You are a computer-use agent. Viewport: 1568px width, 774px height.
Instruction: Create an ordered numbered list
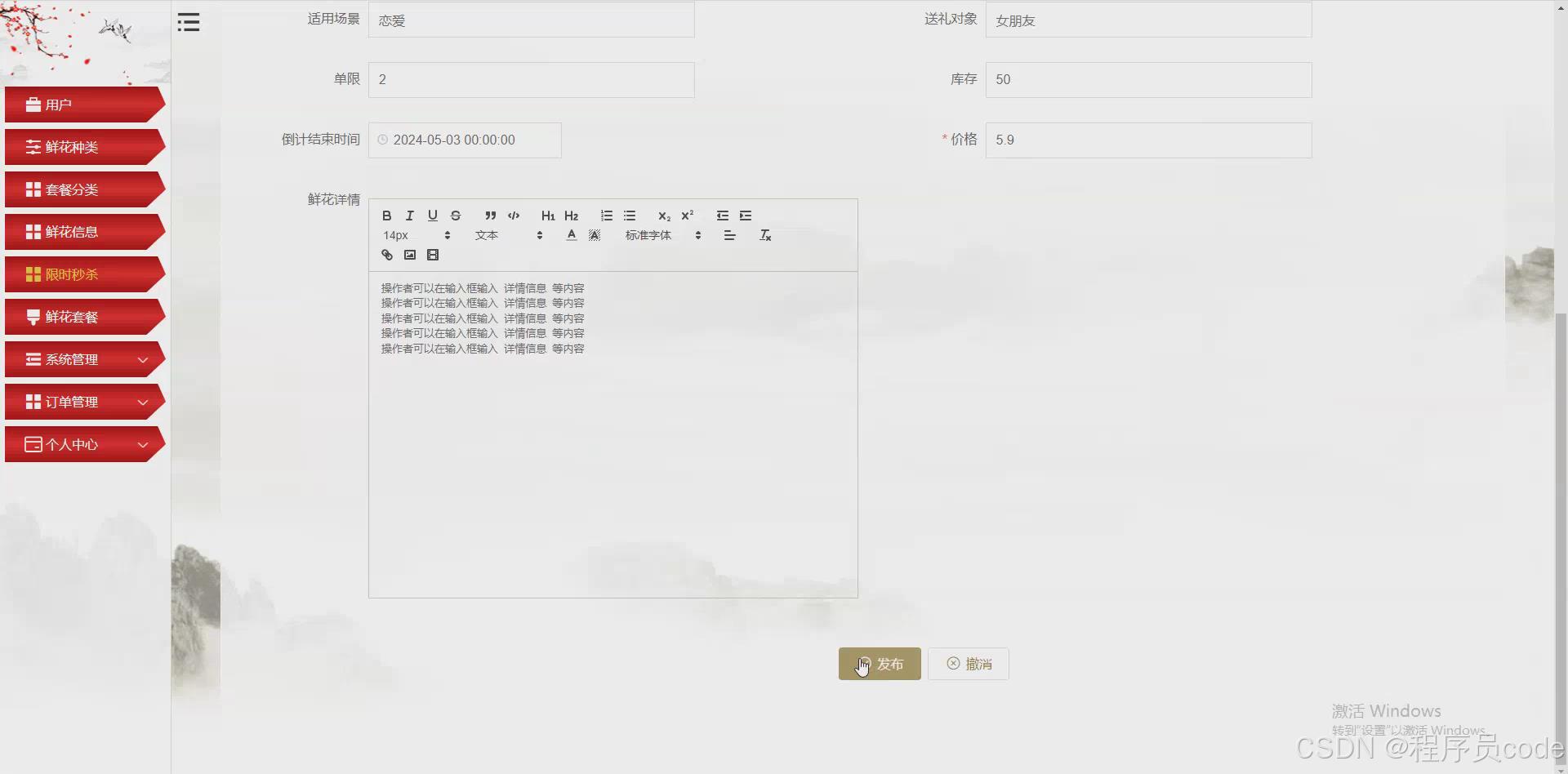[607, 216]
